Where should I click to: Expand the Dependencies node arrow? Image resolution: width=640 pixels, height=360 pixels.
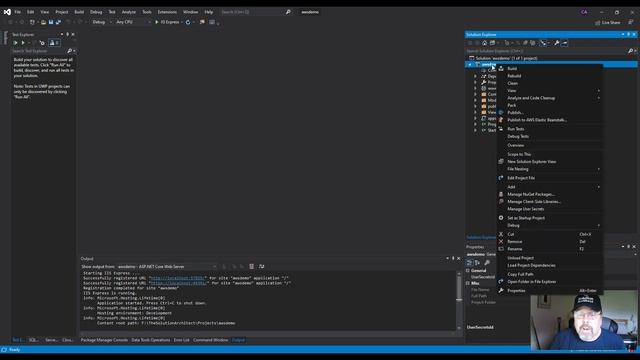point(475,76)
